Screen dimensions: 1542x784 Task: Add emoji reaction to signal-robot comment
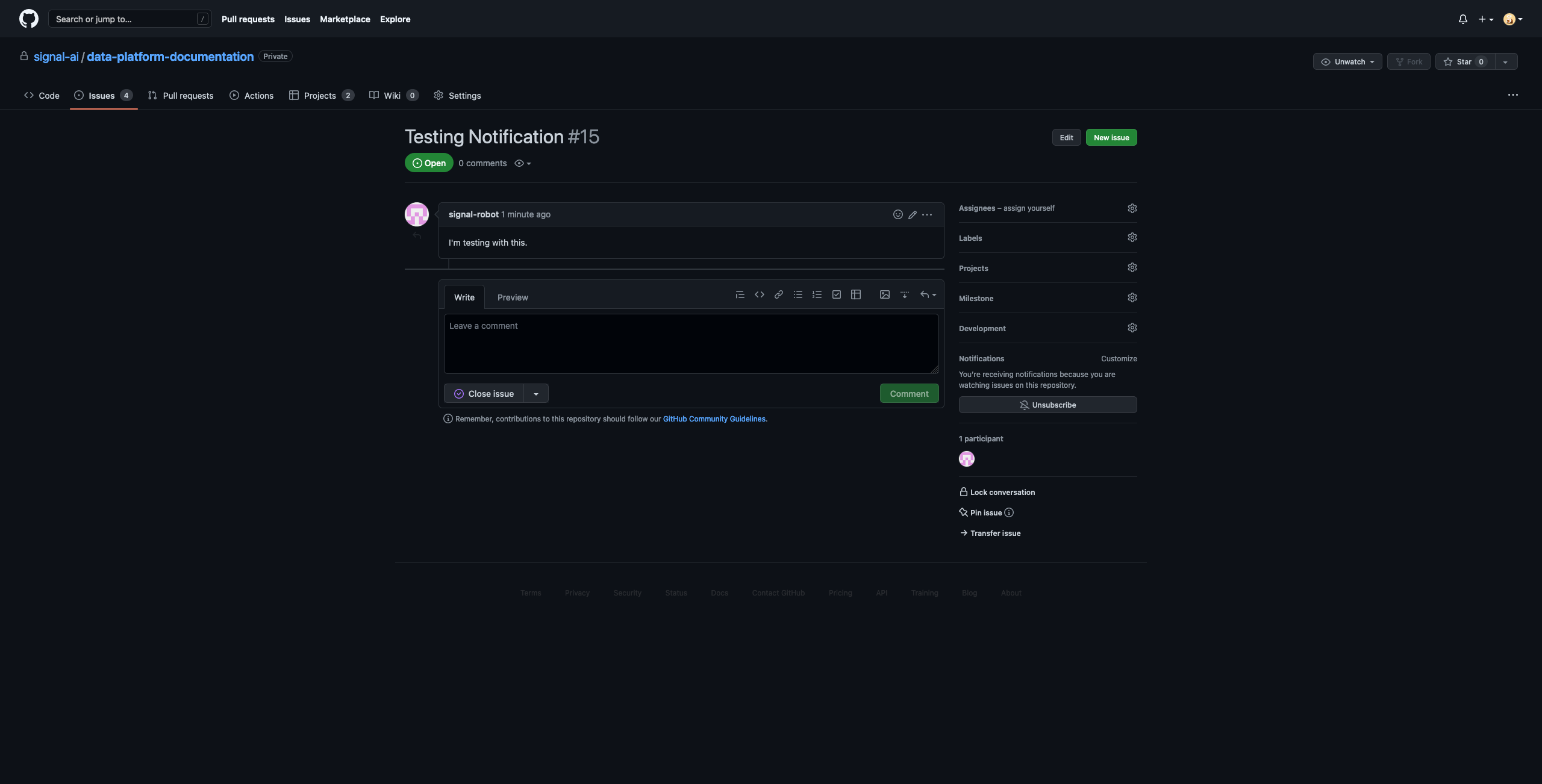(x=897, y=214)
